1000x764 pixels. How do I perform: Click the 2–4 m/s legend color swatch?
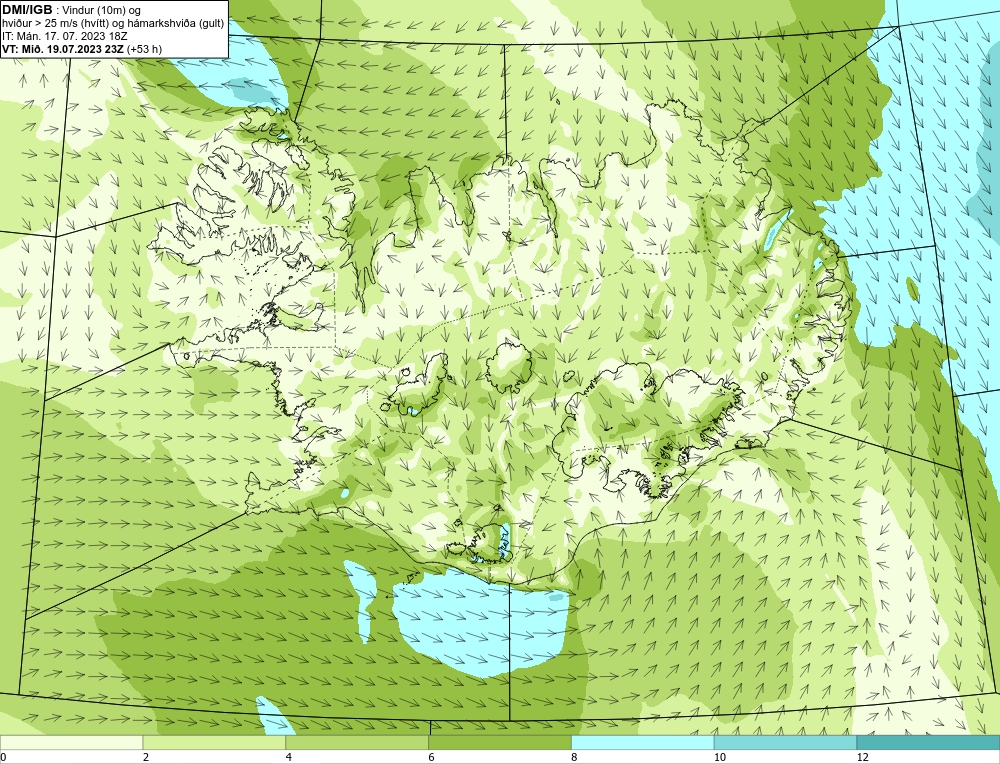tap(214, 743)
